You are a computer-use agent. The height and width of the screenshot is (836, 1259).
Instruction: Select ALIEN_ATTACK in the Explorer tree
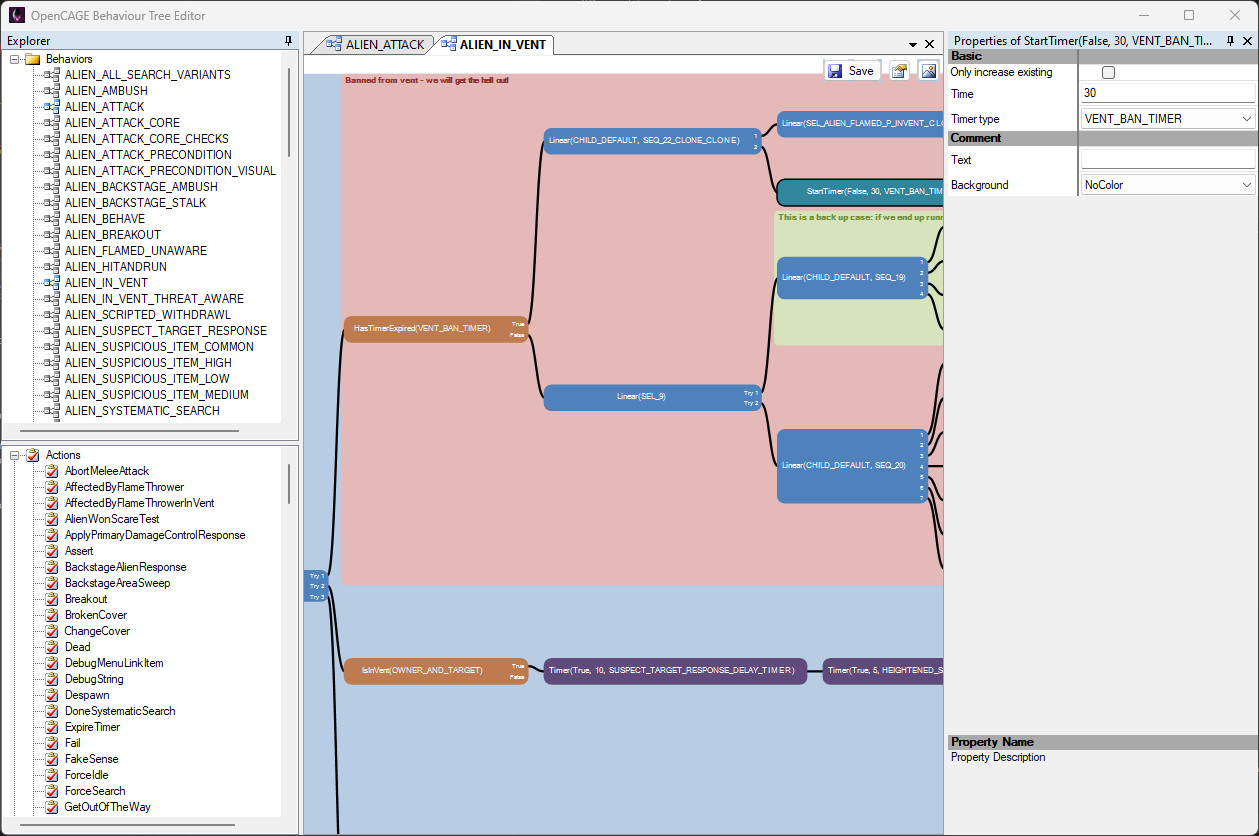[104, 107]
